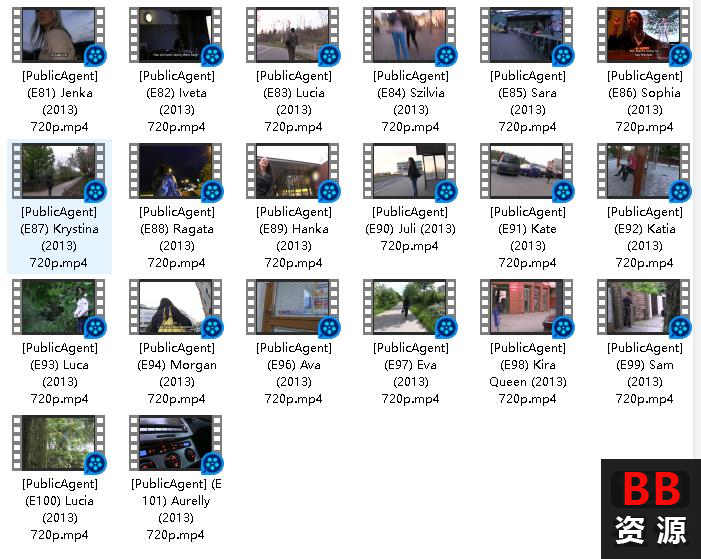Image resolution: width=701 pixels, height=559 pixels.
Task: Click the file name text for E92 Katia
Action: [x=645, y=237]
